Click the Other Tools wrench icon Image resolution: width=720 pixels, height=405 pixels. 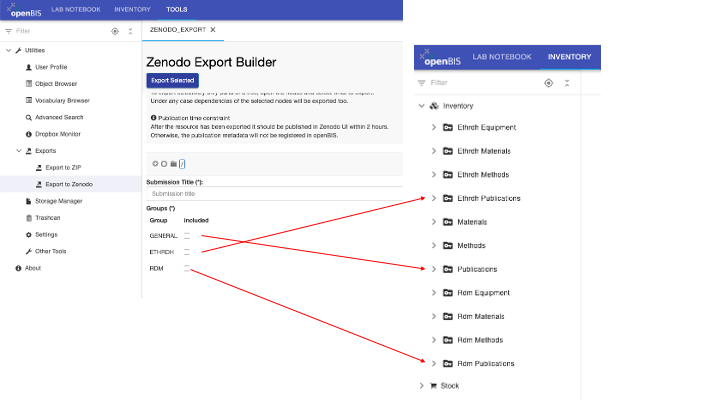tap(28, 251)
